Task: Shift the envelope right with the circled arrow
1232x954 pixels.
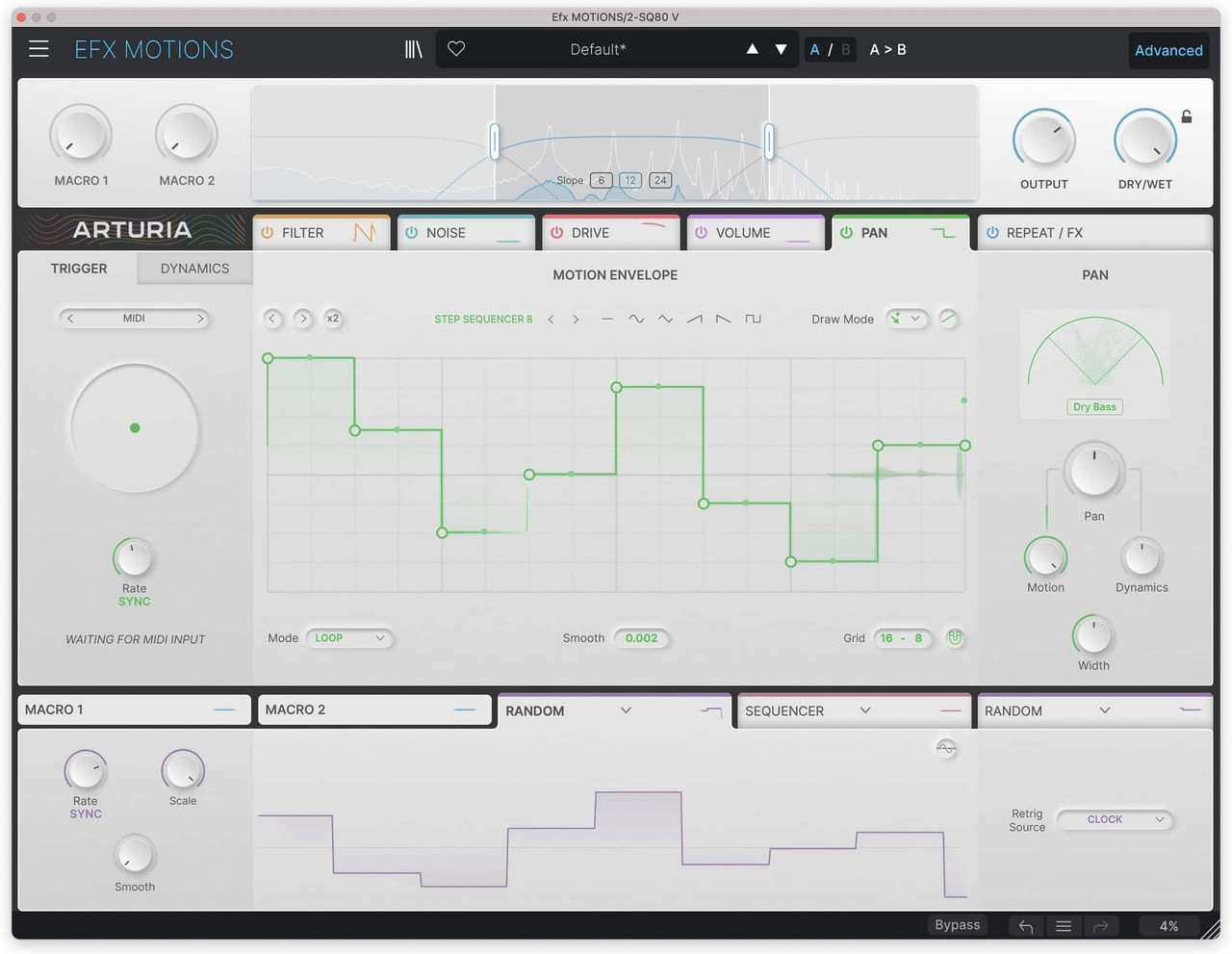Action: point(303,319)
